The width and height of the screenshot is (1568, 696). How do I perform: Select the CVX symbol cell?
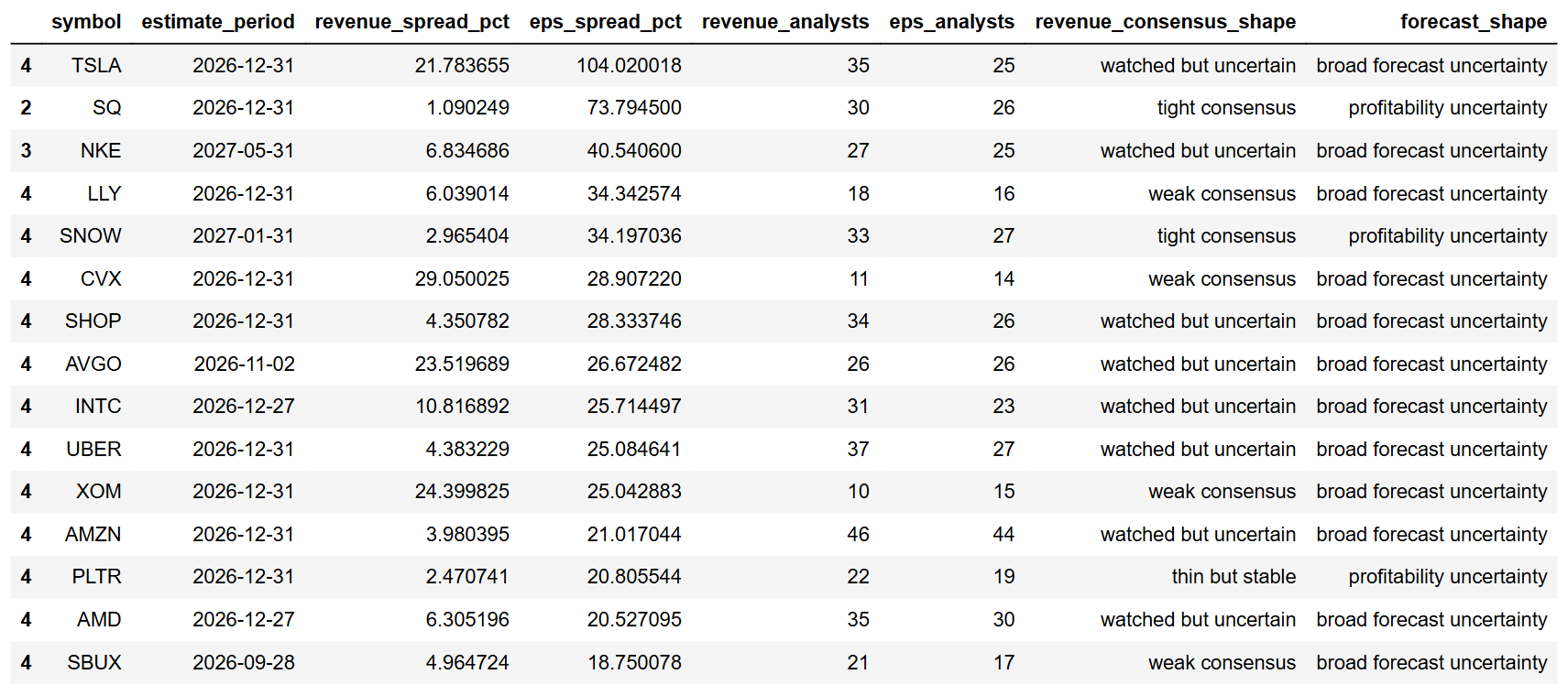101,279
